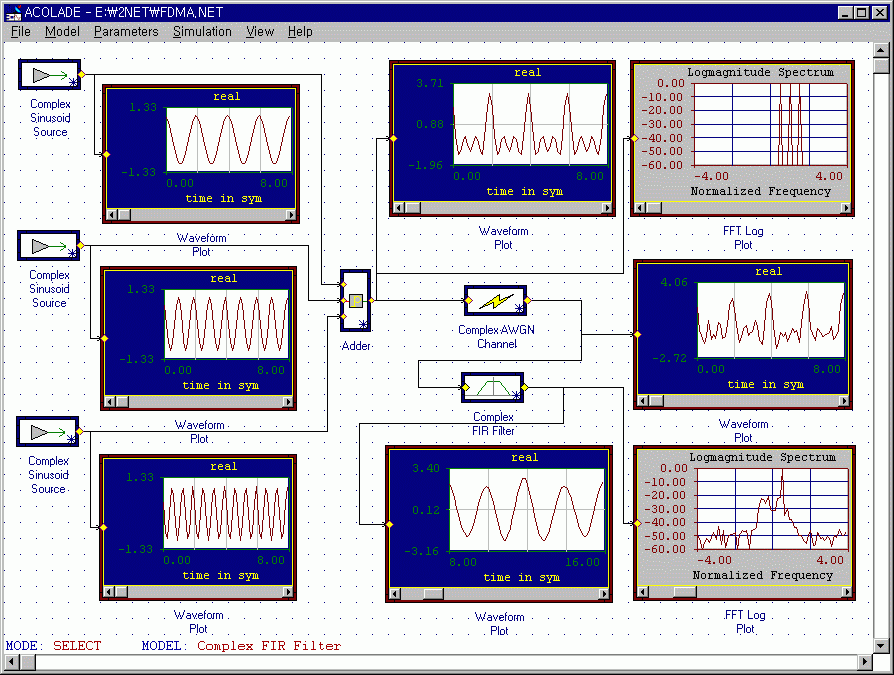894x675 pixels.
Task: Click output port of FIR Filter block
Action: (x=525, y=388)
